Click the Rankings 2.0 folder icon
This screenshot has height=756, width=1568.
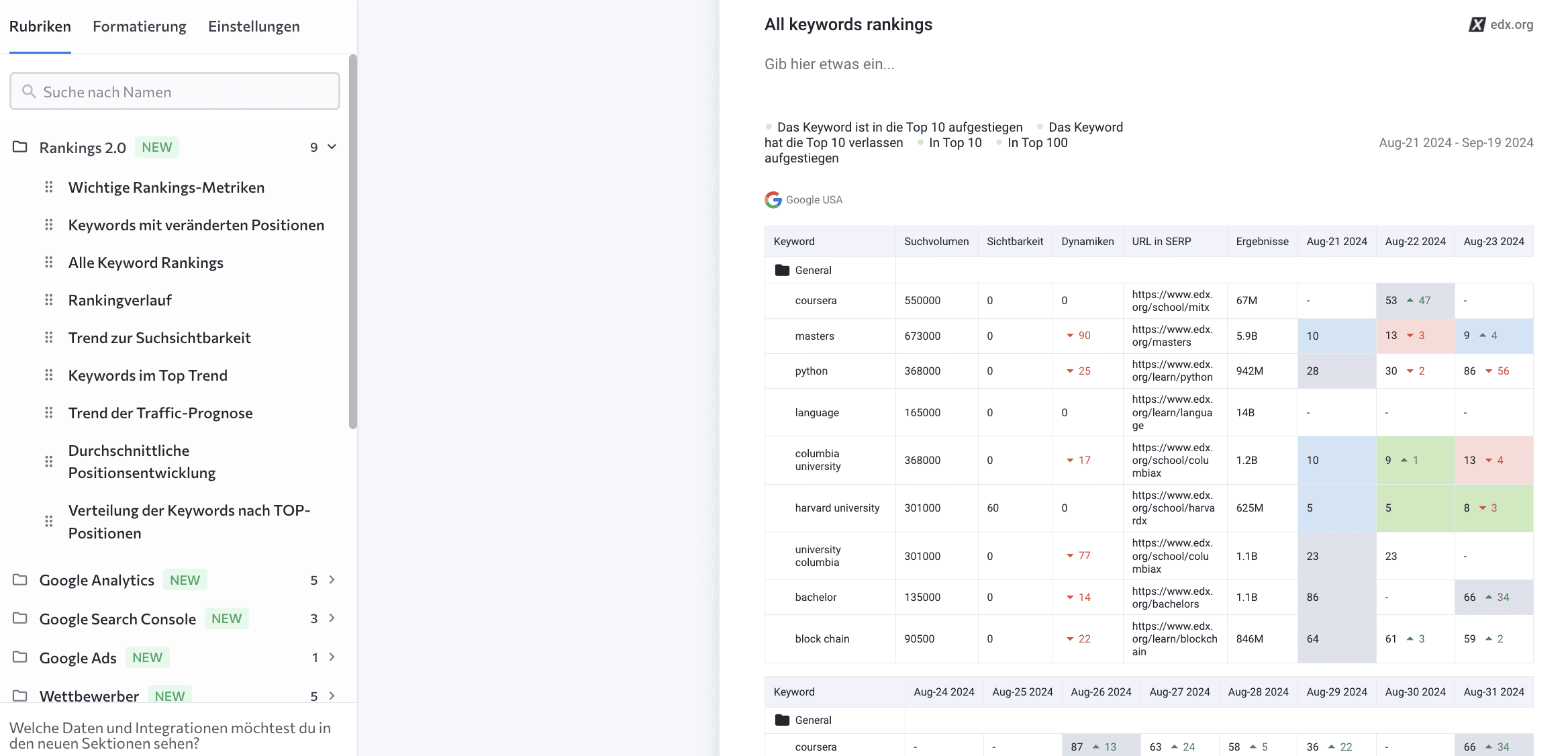[20, 147]
